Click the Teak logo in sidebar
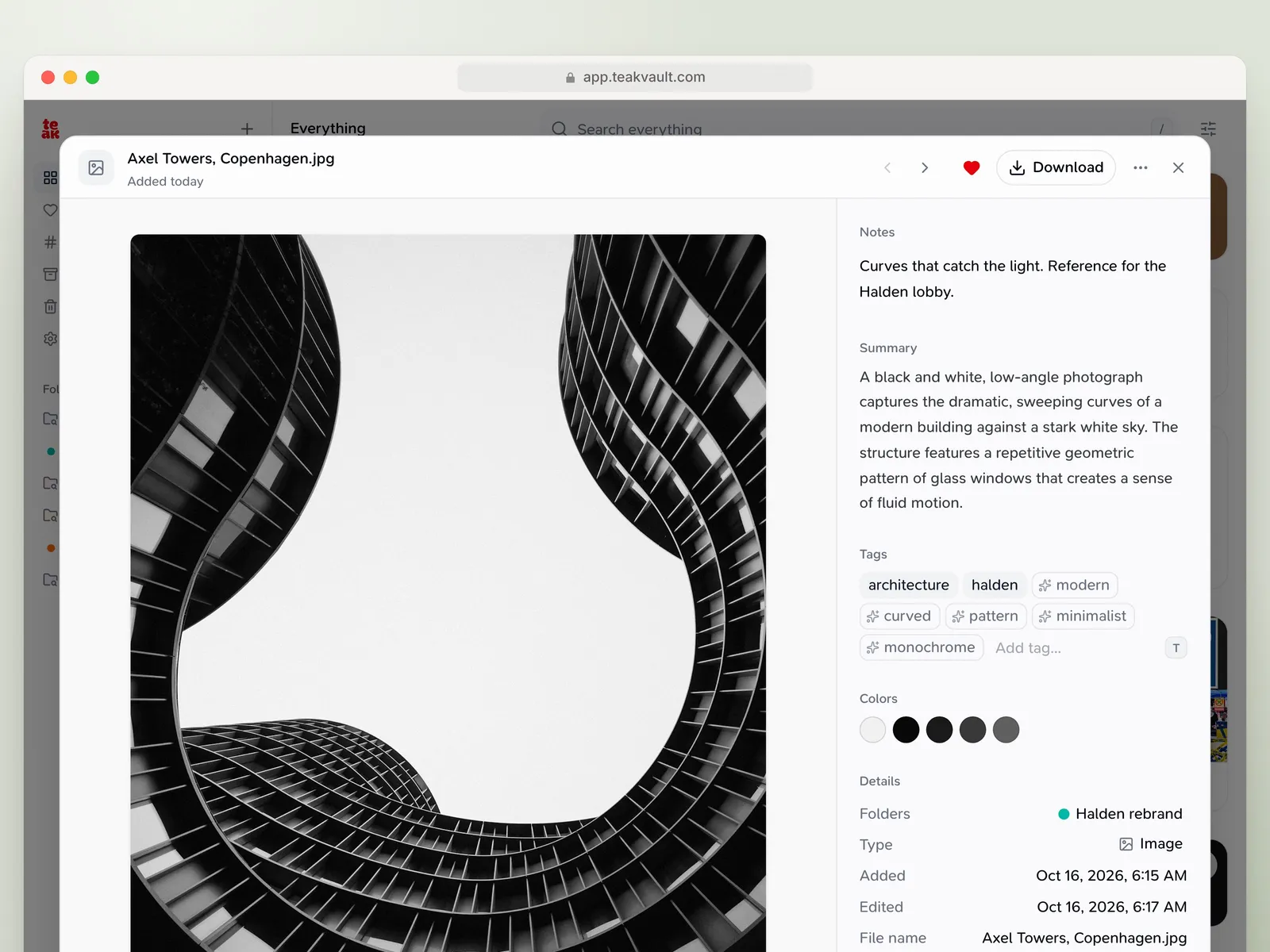Viewport: 1270px width, 952px height. (50, 129)
